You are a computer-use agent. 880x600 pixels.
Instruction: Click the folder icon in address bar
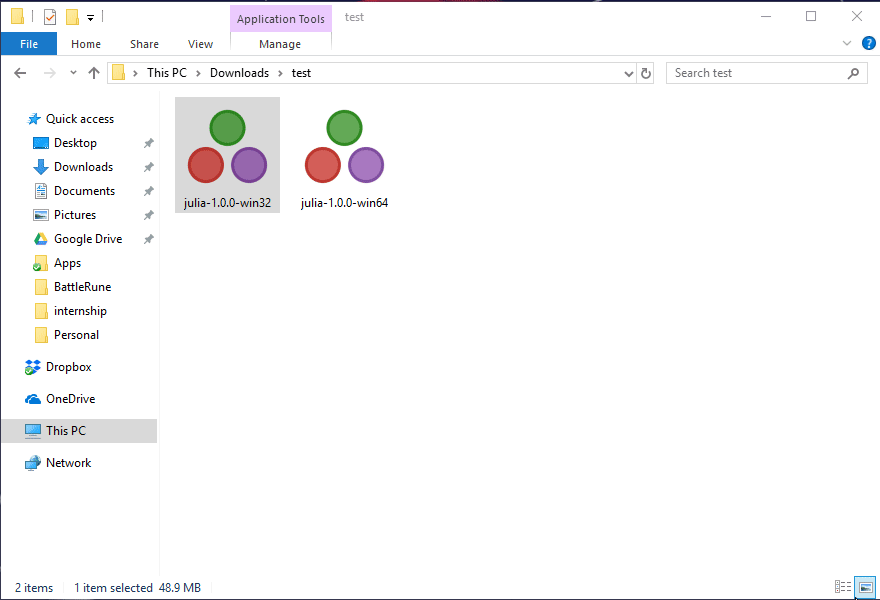point(118,73)
